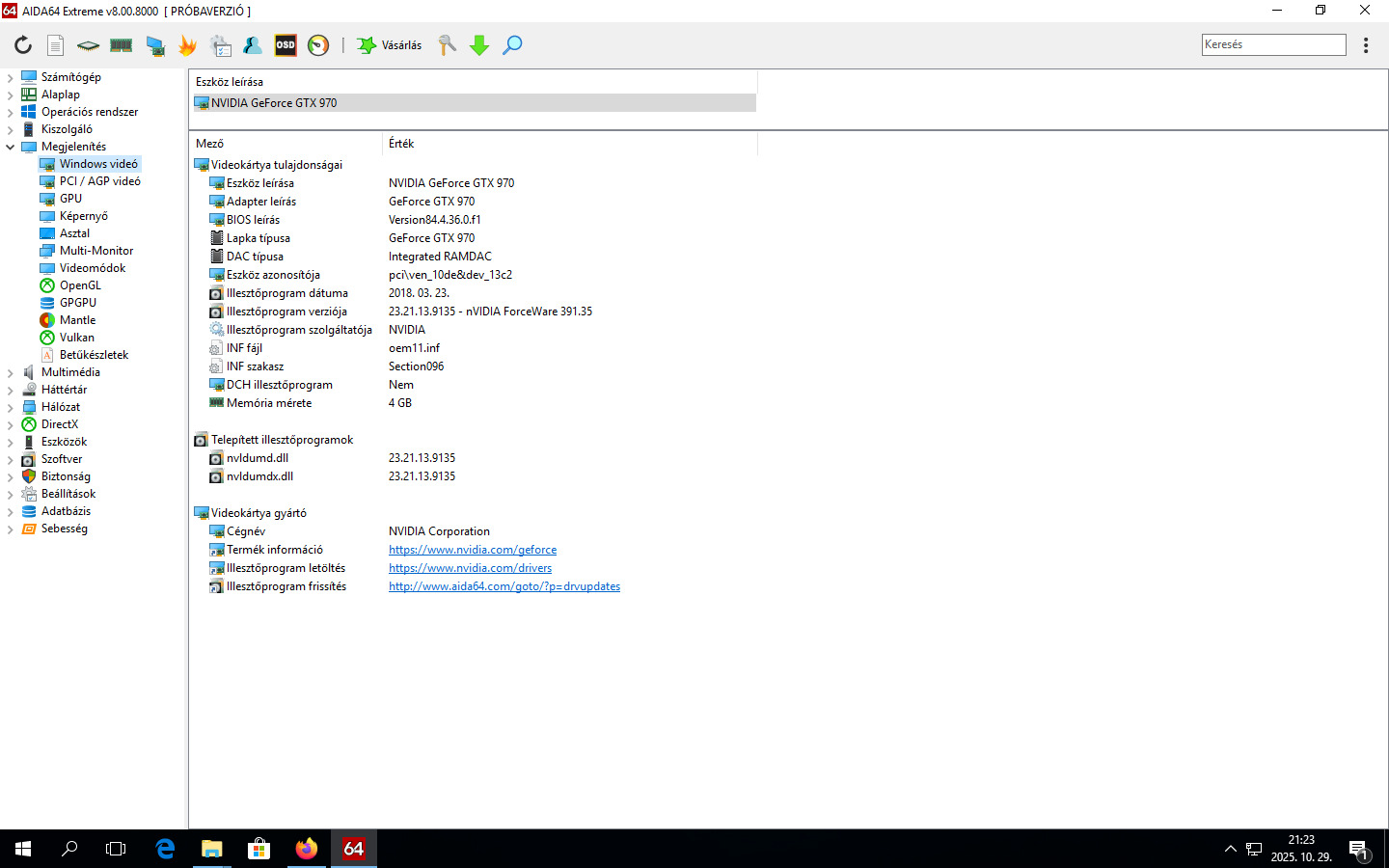Select the Multi-Monitor tree item
The width and height of the screenshot is (1389, 868).
(x=96, y=251)
